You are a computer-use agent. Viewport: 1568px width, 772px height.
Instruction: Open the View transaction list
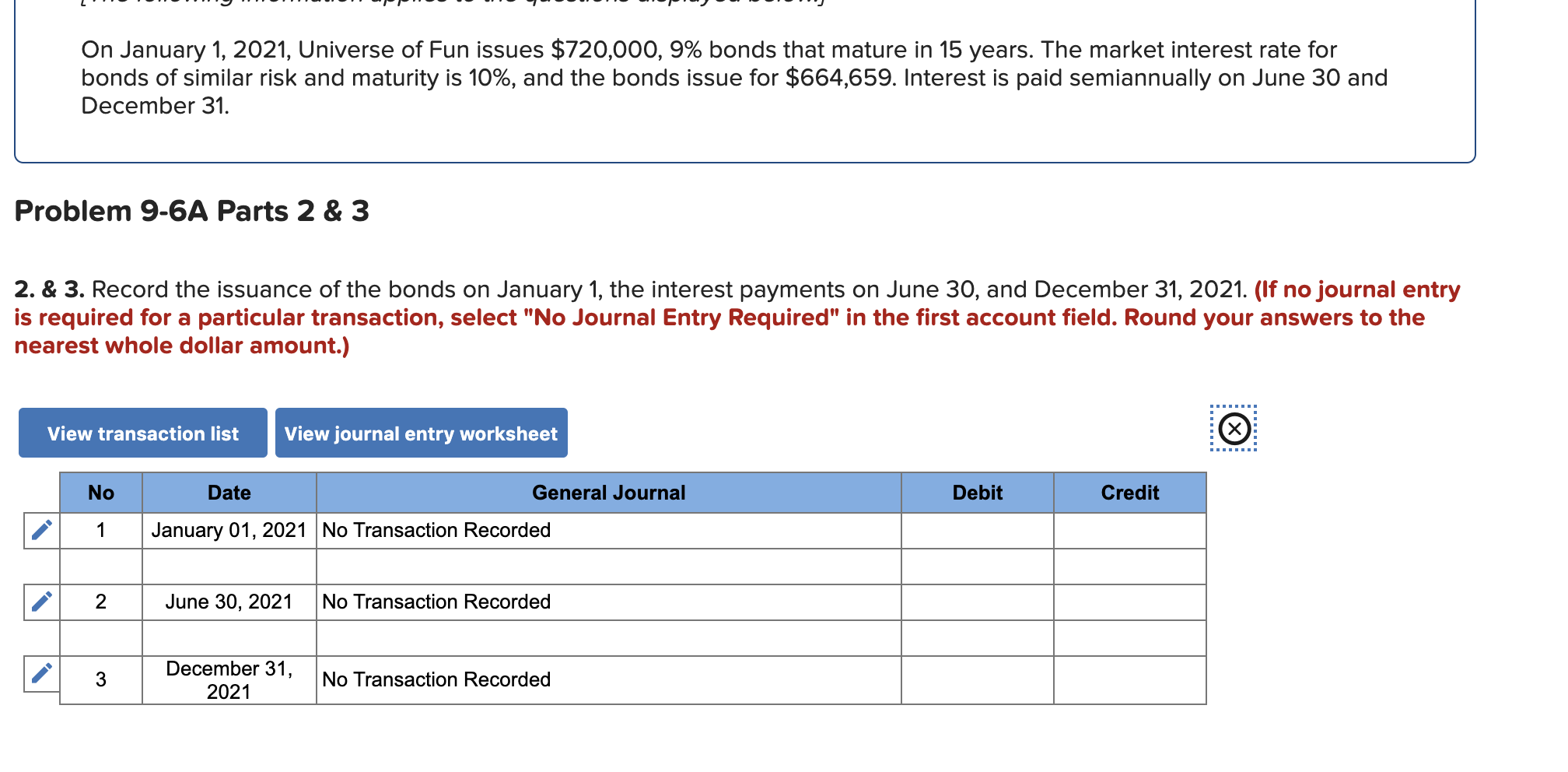point(142,433)
